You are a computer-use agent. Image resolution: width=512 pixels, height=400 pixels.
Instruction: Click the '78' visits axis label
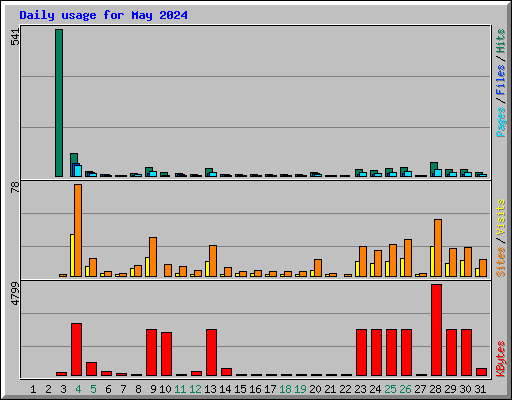tap(15, 187)
